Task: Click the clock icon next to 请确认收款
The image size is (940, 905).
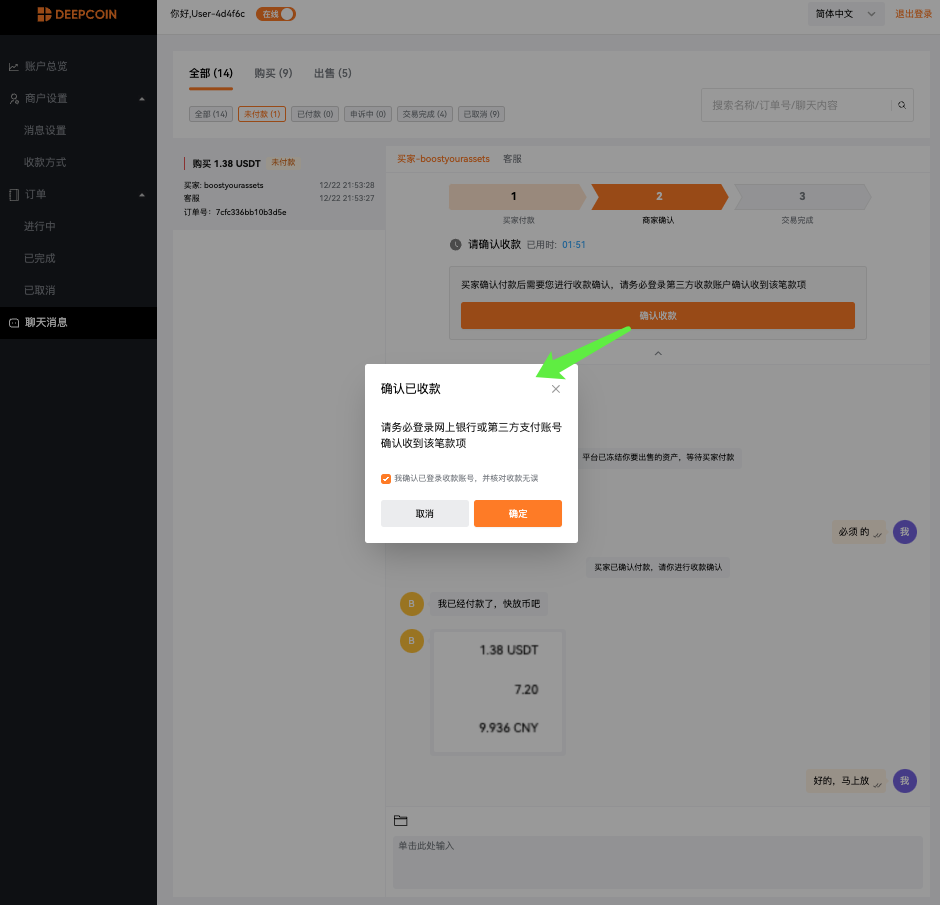Action: point(455,244)
